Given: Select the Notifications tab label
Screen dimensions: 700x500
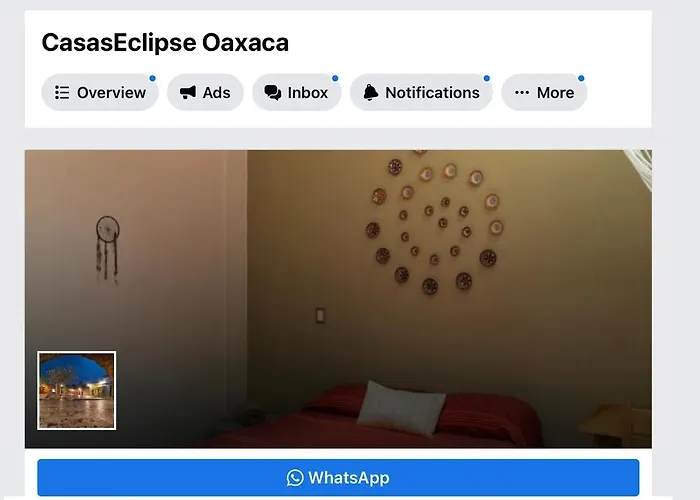Looking at the screenshot, I should [x=432, y=93].
